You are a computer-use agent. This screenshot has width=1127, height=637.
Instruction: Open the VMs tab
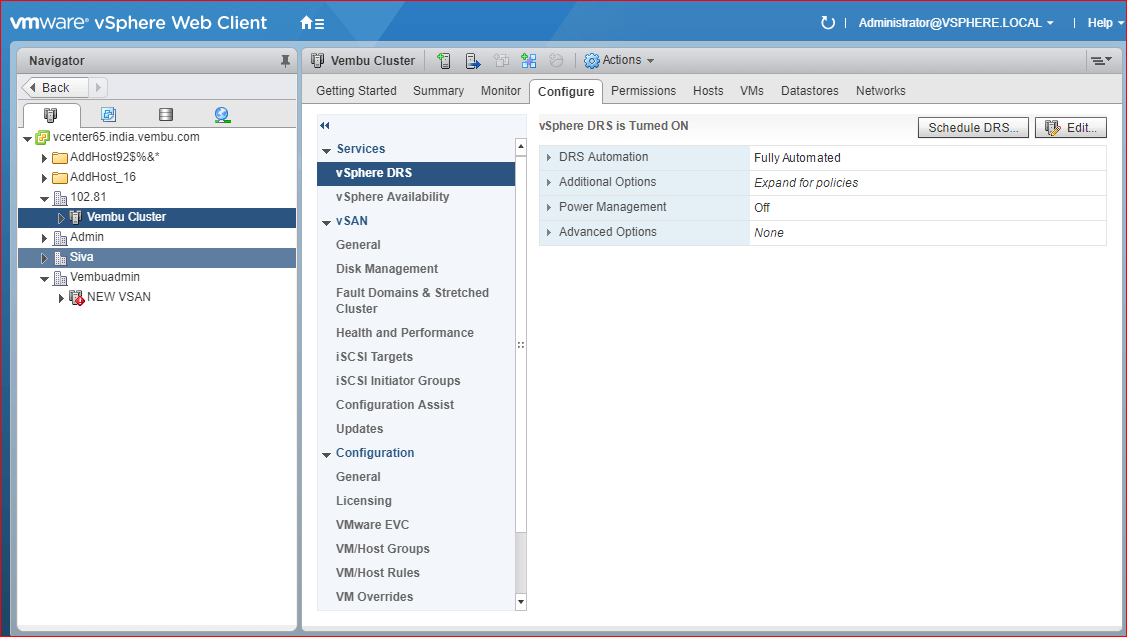[752, 91]
